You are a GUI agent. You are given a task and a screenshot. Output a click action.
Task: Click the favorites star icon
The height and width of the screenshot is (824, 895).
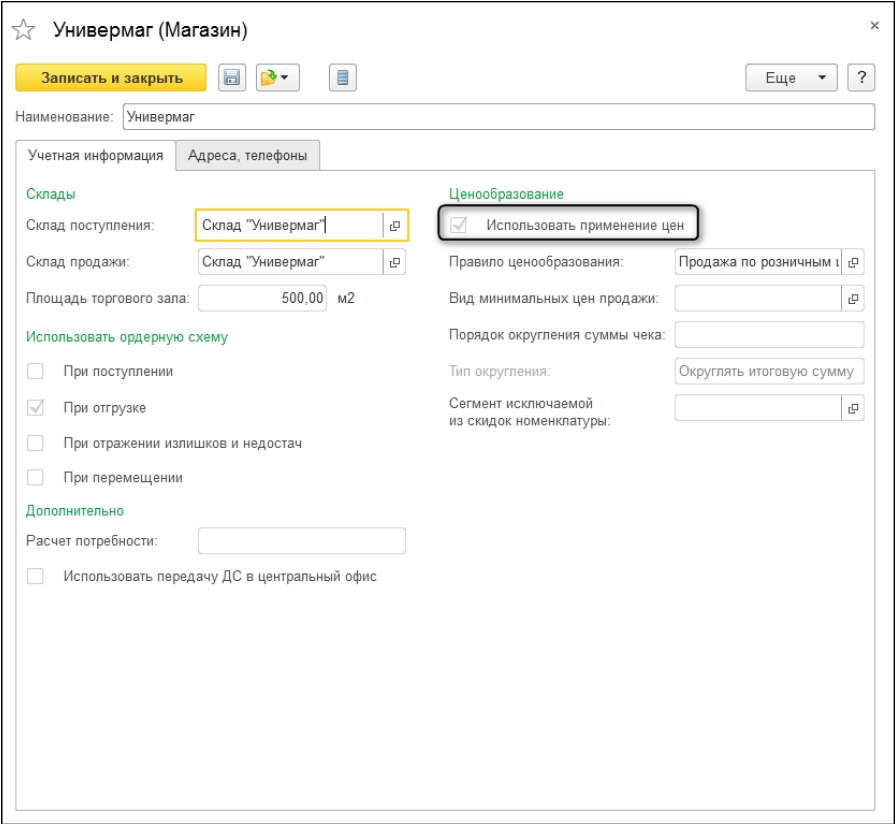pos(25,30)
